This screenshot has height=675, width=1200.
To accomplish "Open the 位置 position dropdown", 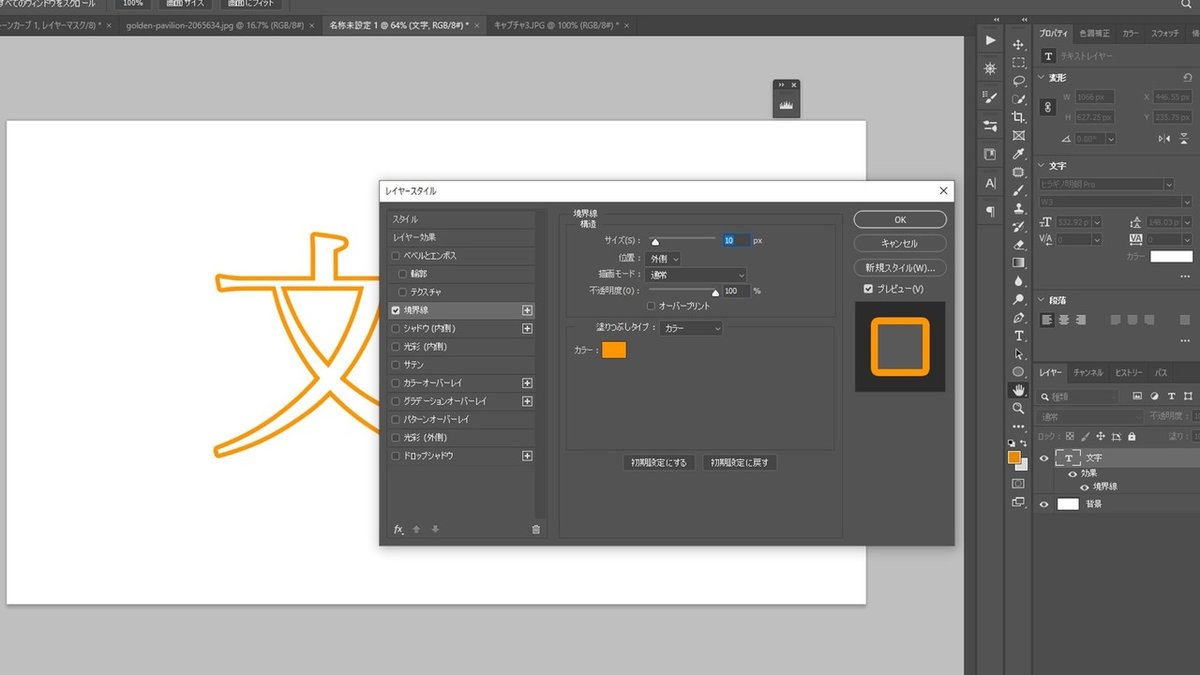I will [664, 258].
